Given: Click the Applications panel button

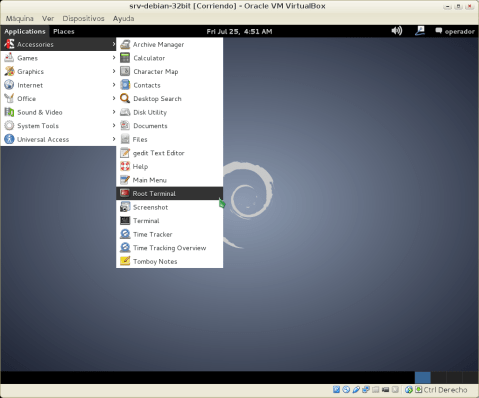Looking at the screenshot, I should [x=25, y=31].
